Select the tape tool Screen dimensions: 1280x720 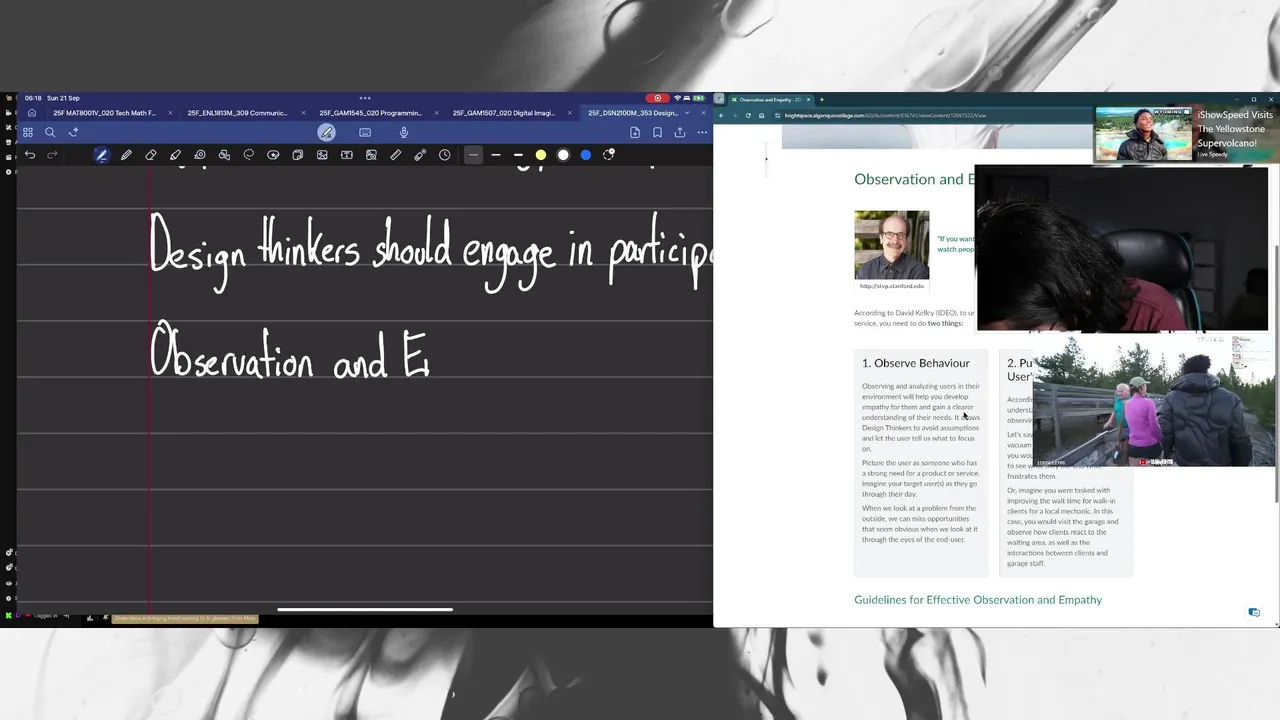200,155
